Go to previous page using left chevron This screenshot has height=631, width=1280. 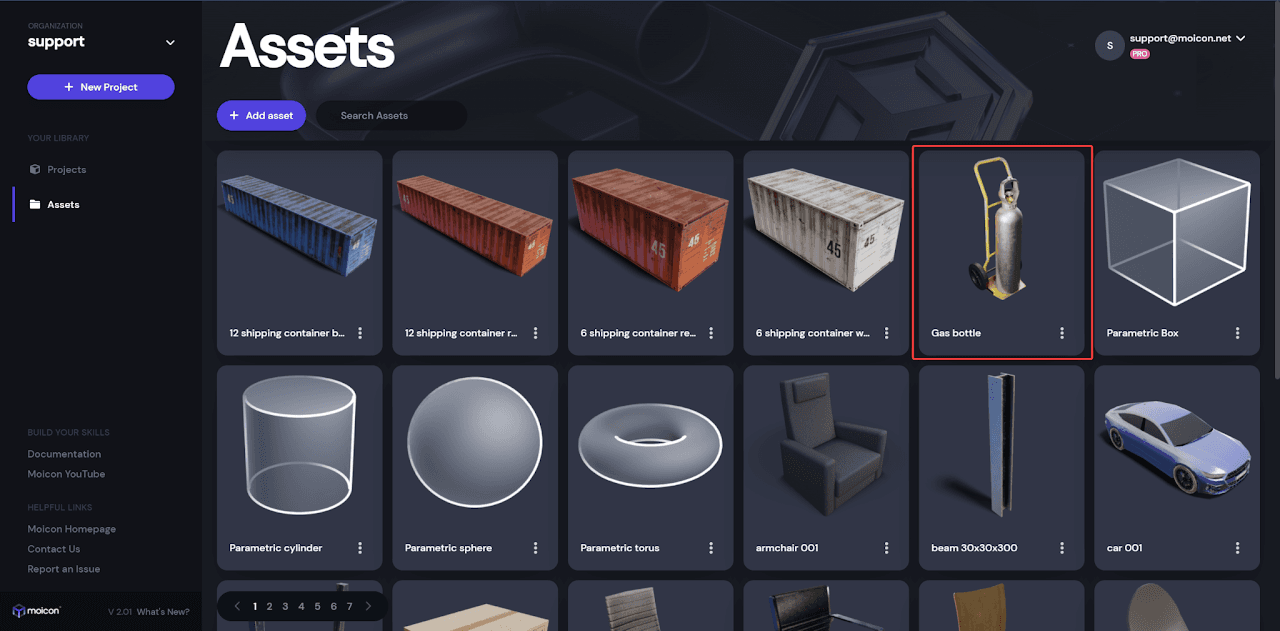click(237, 606)
